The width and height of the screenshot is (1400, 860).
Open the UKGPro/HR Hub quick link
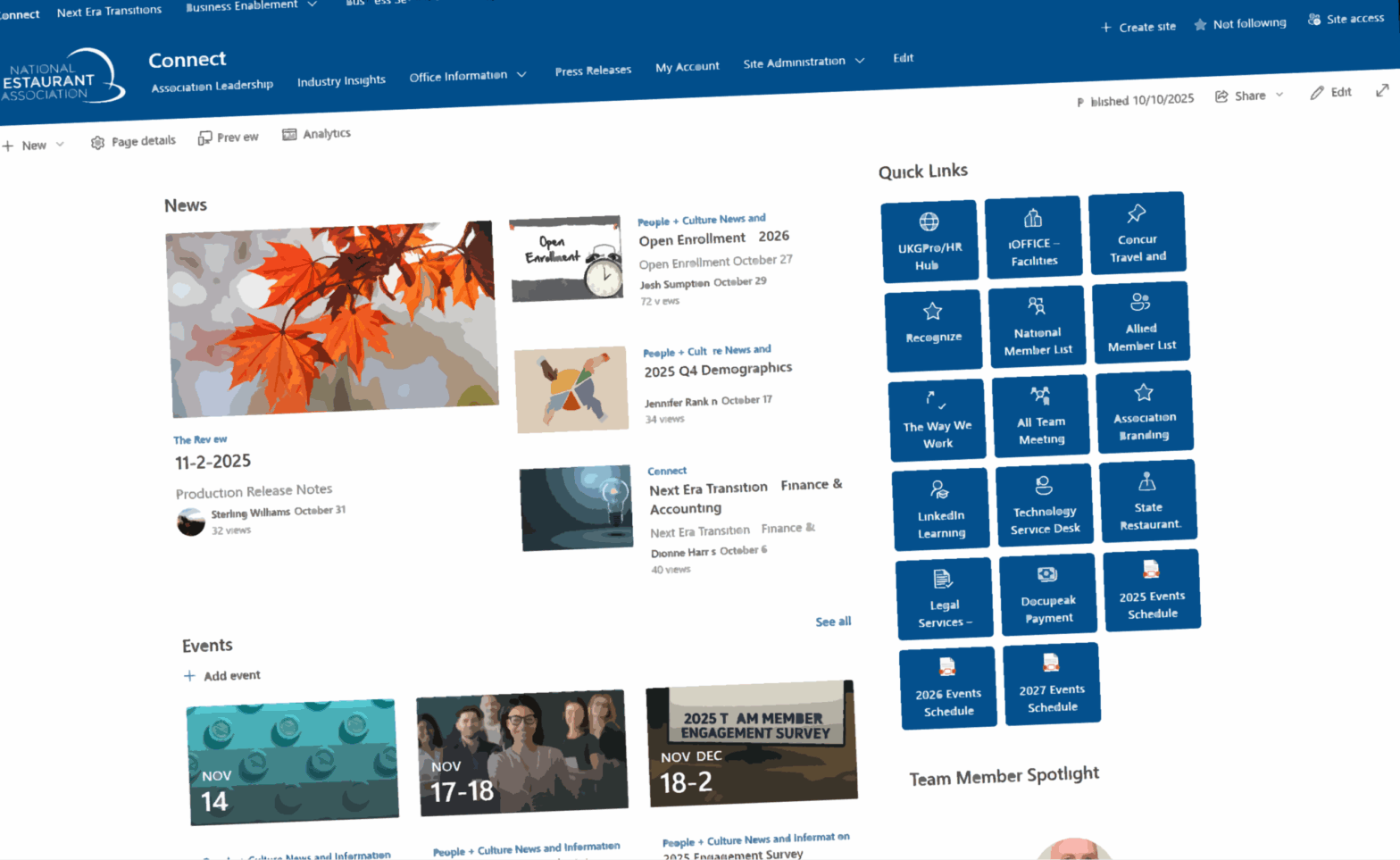pos(929,241)
